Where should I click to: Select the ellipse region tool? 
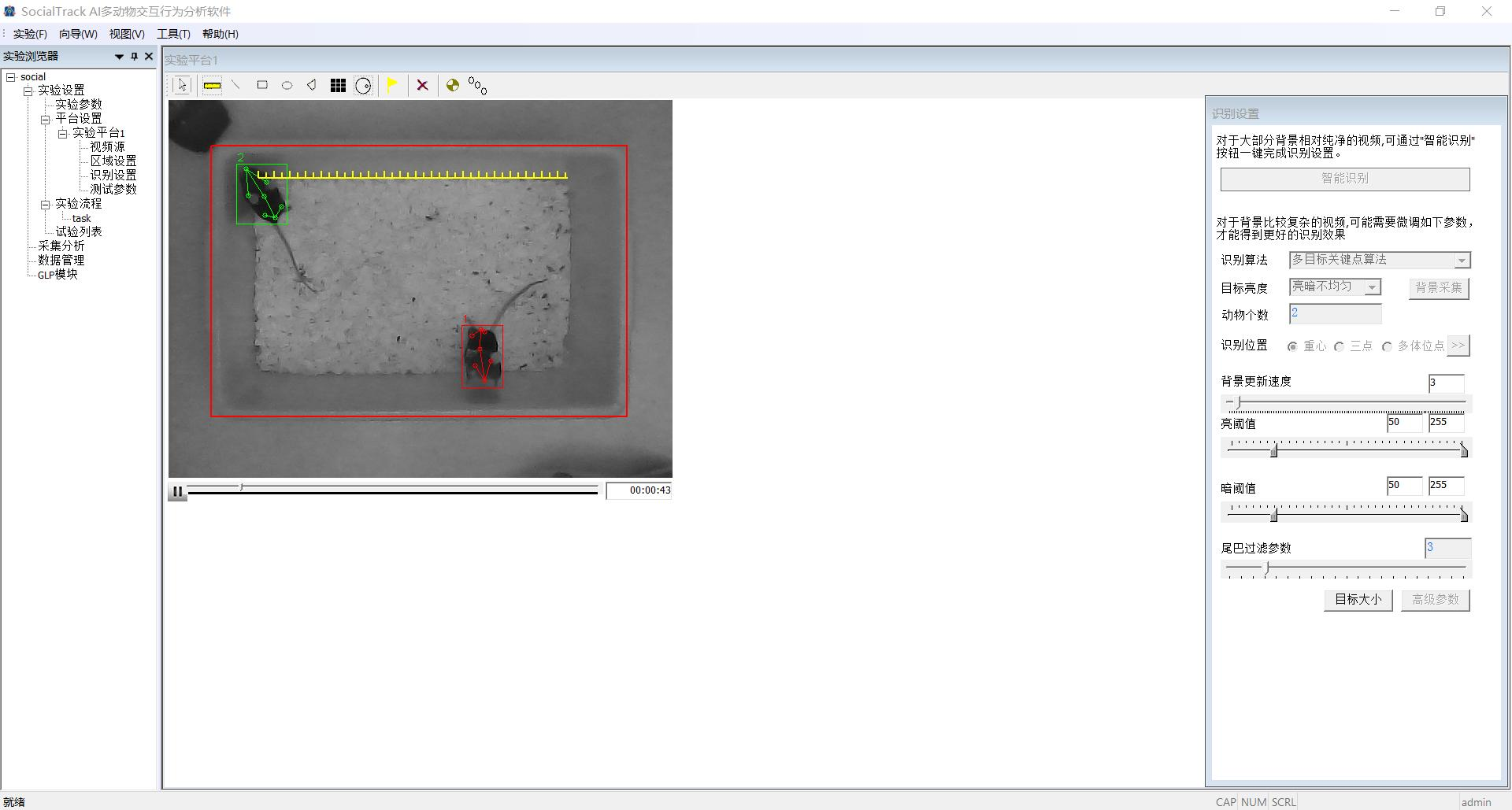pyautogui.click(x=287, y=85)
